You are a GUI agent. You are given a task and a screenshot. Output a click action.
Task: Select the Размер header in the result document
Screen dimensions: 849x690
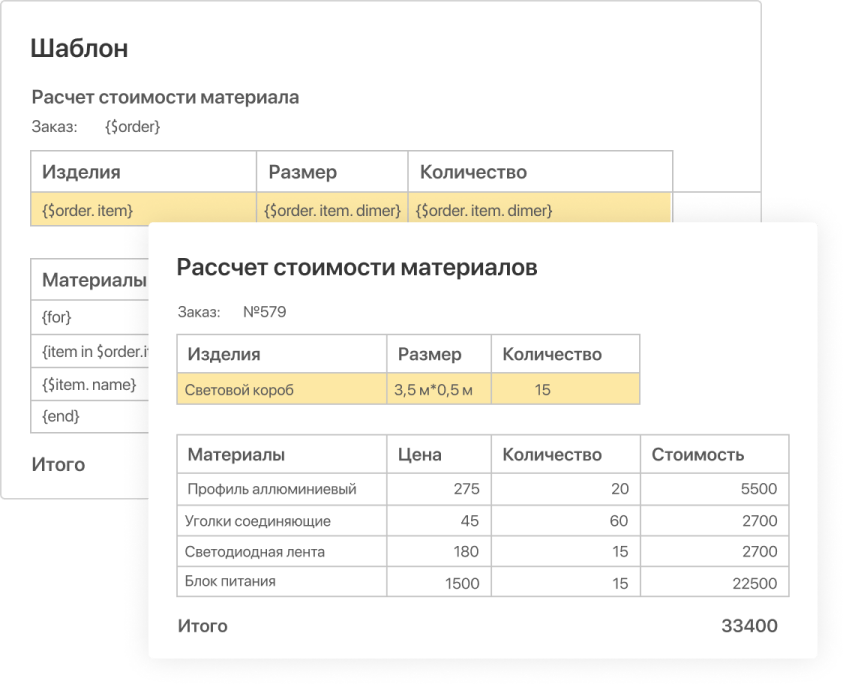pyautogui.click(x=430, y=354)
